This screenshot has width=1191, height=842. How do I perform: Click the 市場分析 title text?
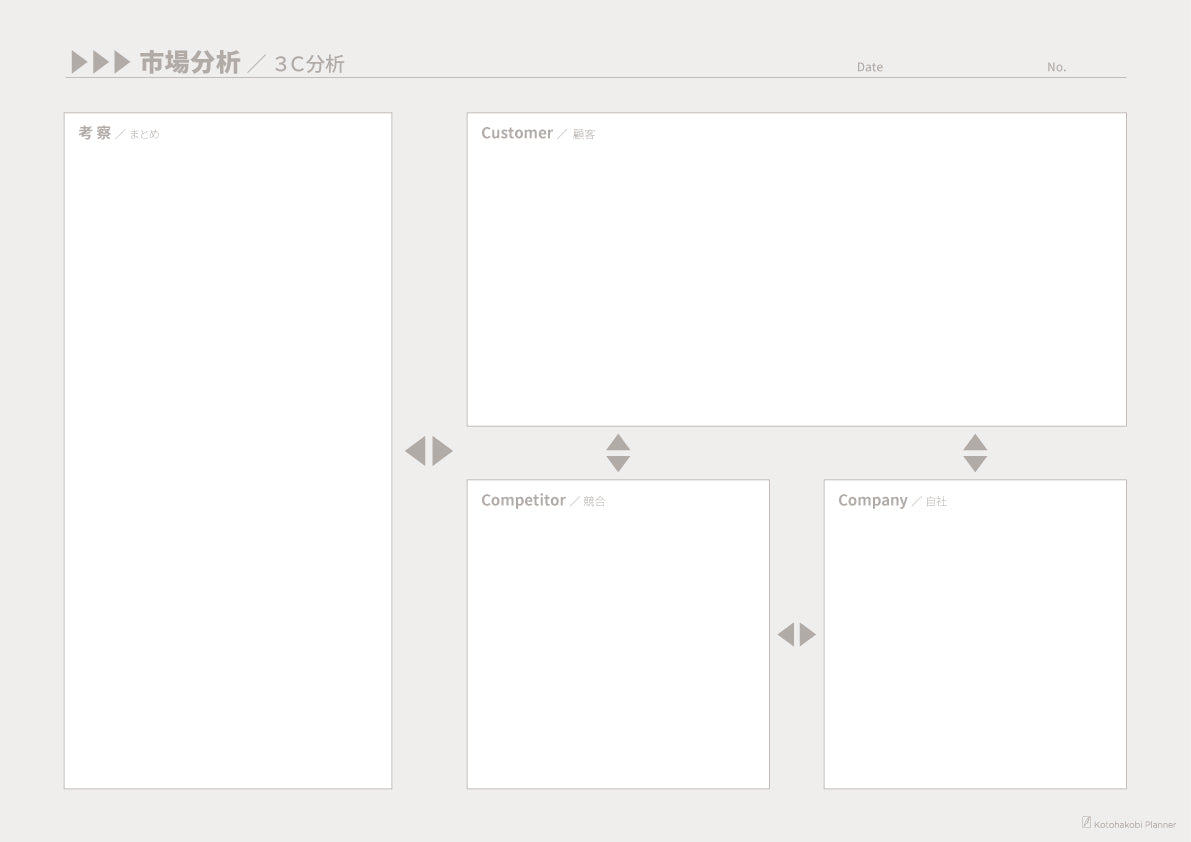pyautogui.click(x=190, y=62)
